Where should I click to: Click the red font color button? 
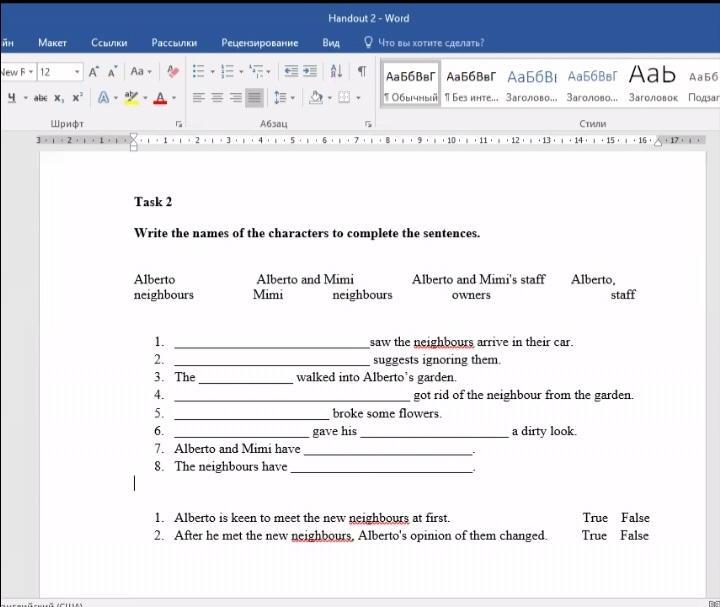point(160,98)
